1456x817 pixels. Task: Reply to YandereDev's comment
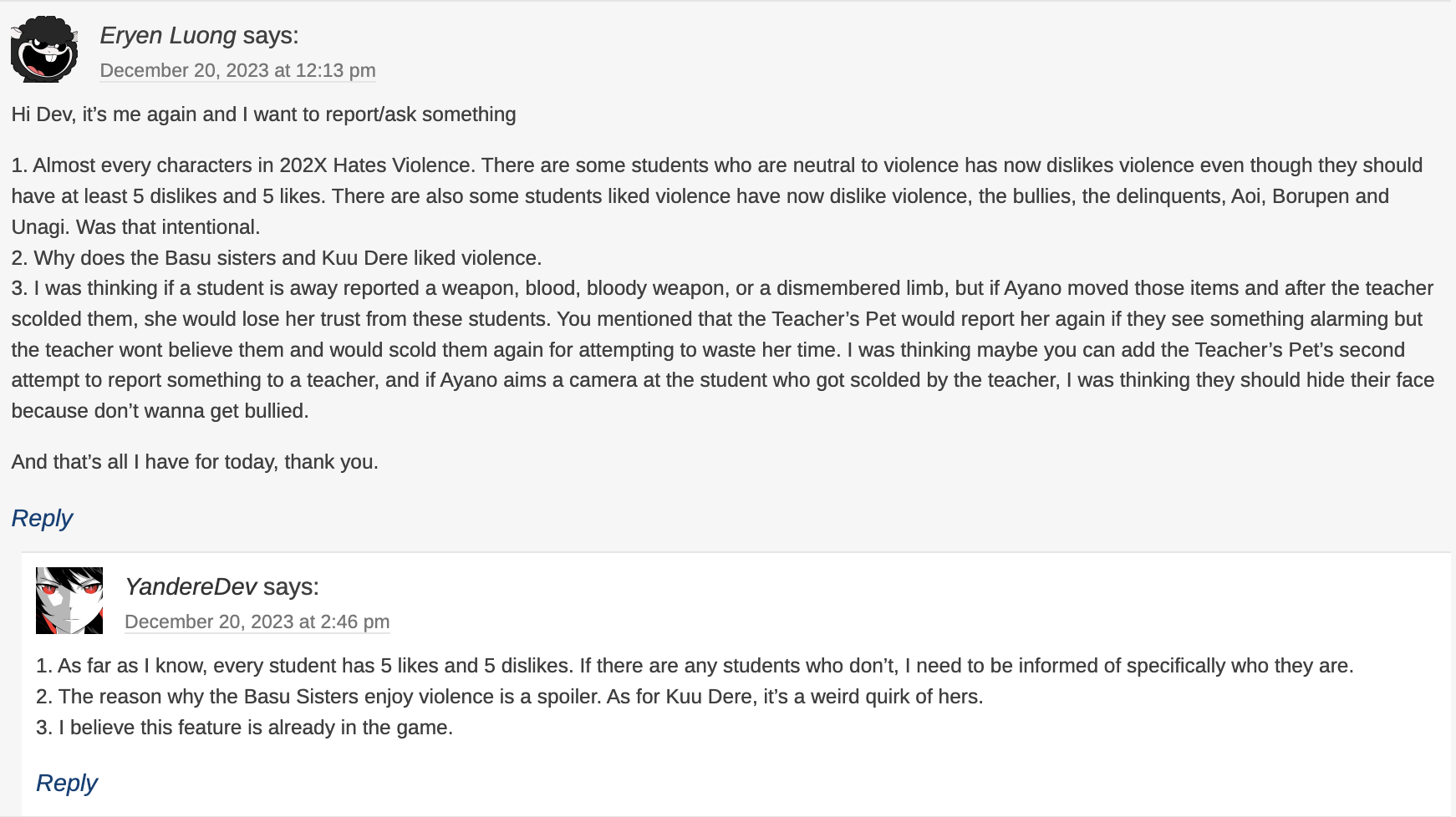tap(67, 784)
